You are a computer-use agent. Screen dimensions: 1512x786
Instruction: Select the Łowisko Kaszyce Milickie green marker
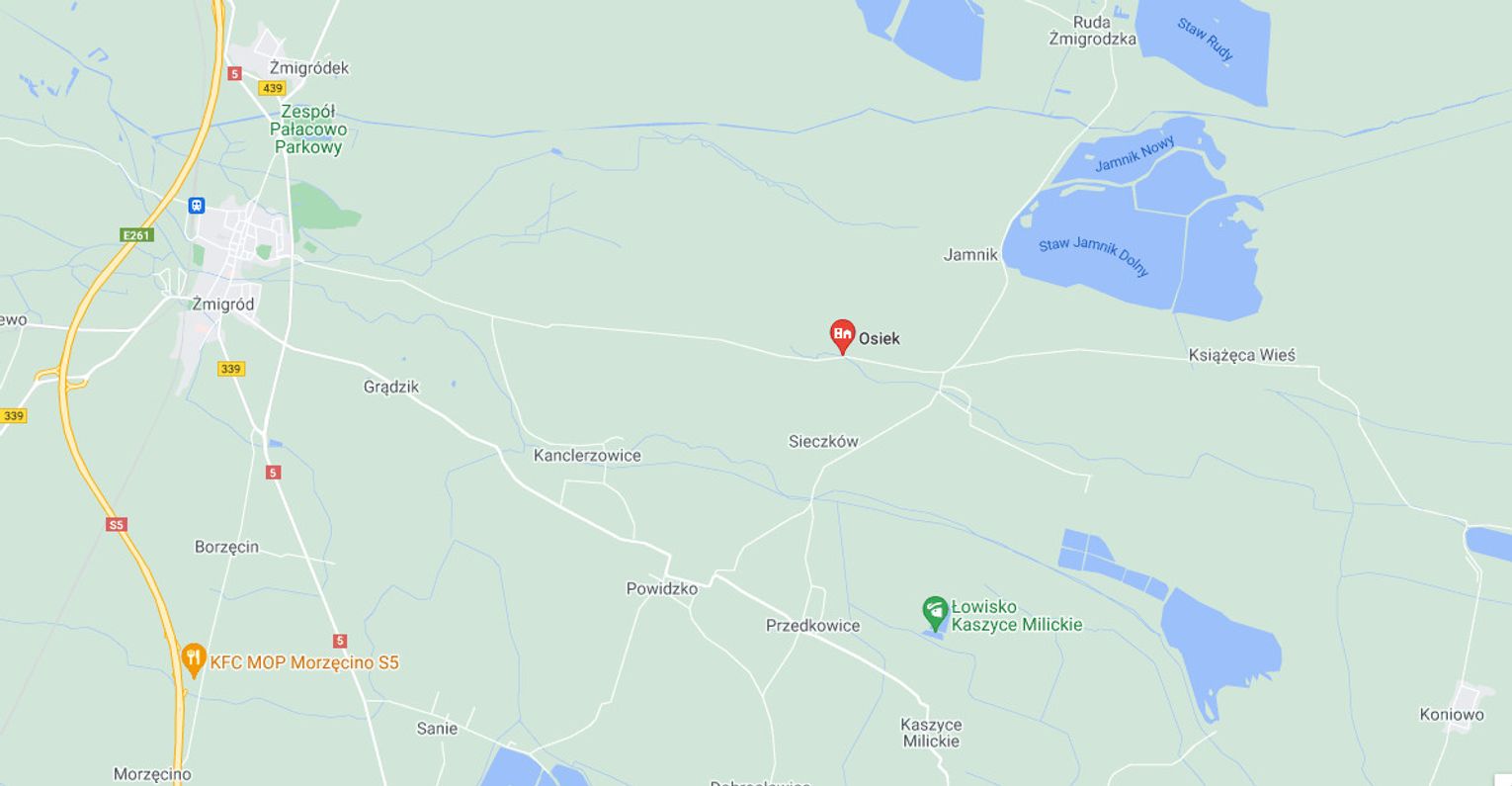coord(935,613)
